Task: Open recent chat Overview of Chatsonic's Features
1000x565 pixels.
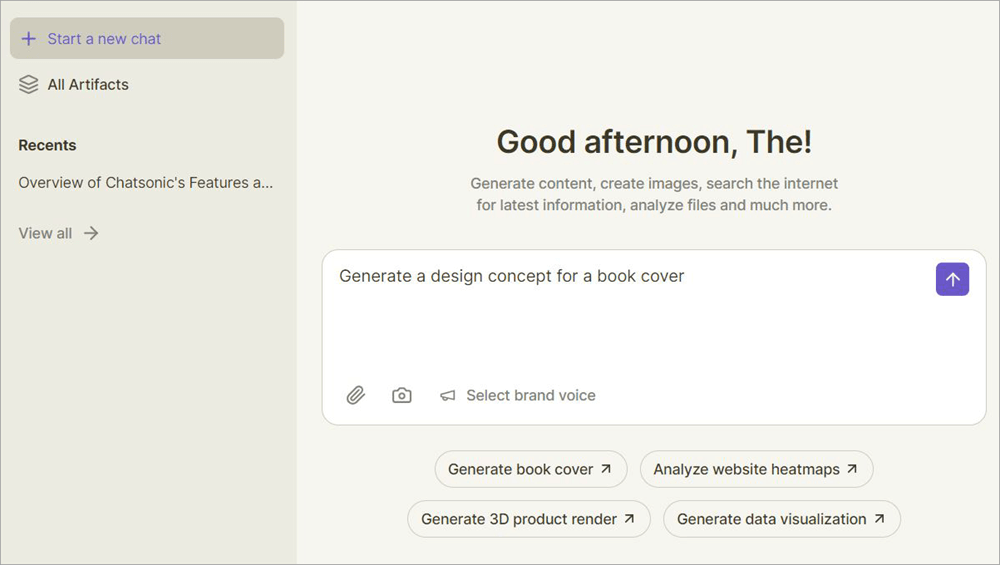Action: pos(146,183)
